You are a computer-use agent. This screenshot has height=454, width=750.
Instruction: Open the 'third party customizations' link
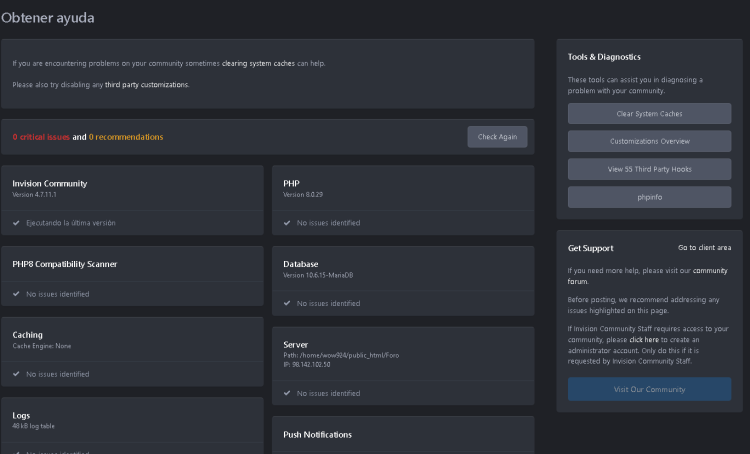146,85
